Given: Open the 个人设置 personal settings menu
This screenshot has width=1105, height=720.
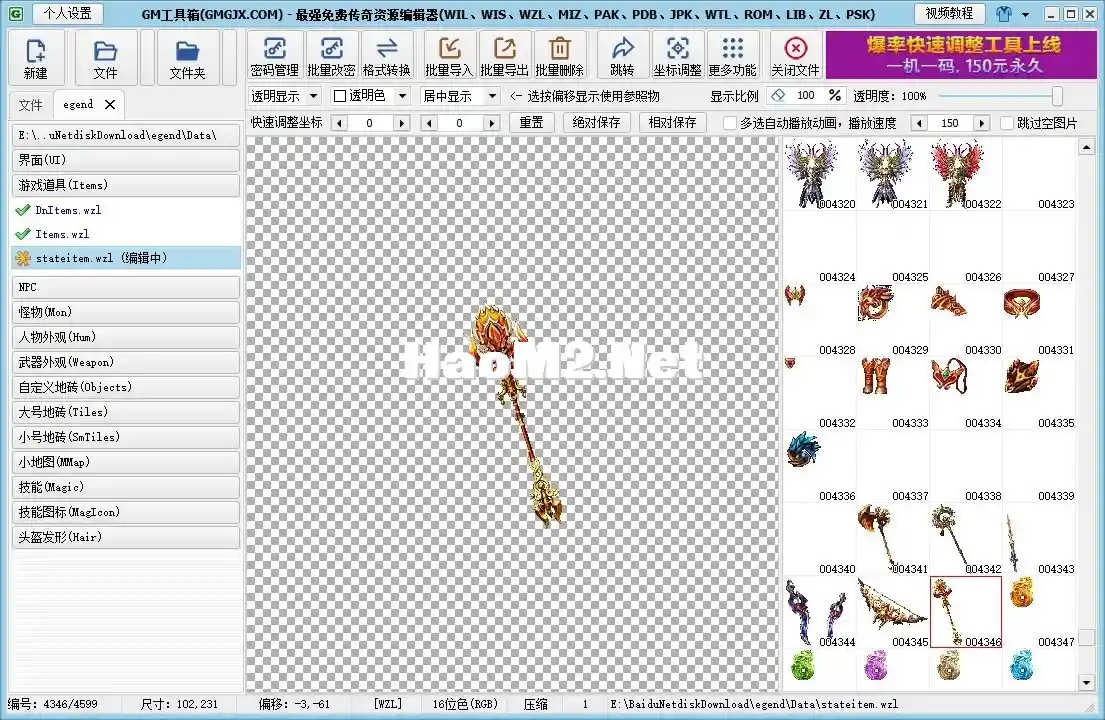Looking at the screenshot, I should tap(68, 13).
